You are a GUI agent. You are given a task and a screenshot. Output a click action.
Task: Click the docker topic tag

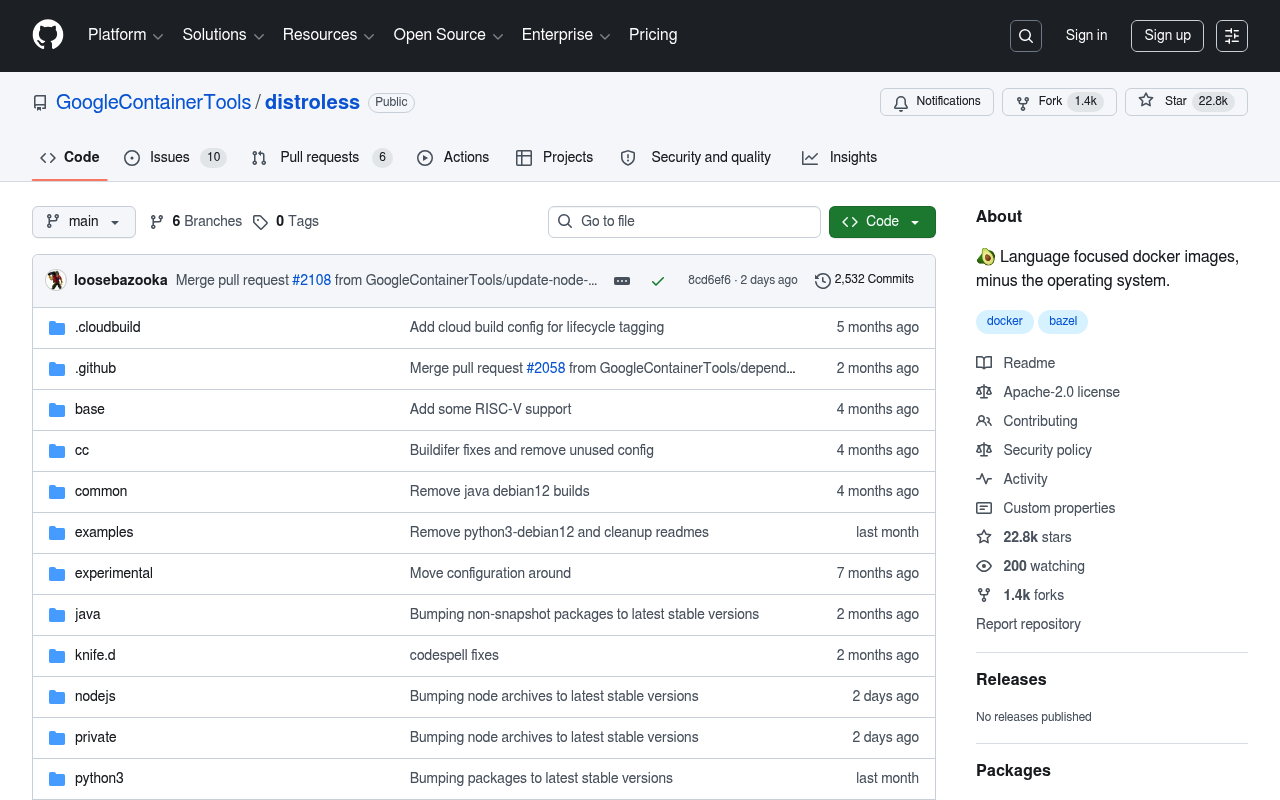coord(1005,321)
